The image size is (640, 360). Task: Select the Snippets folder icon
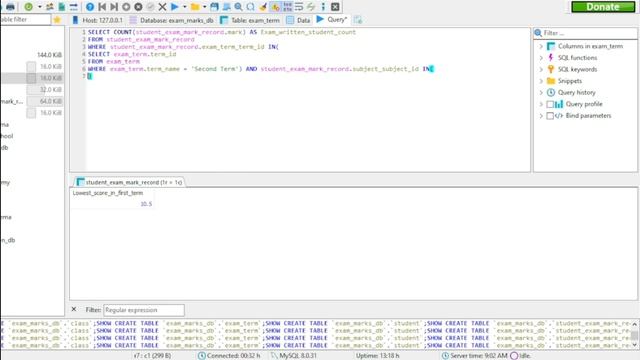(x=551, y=81)
